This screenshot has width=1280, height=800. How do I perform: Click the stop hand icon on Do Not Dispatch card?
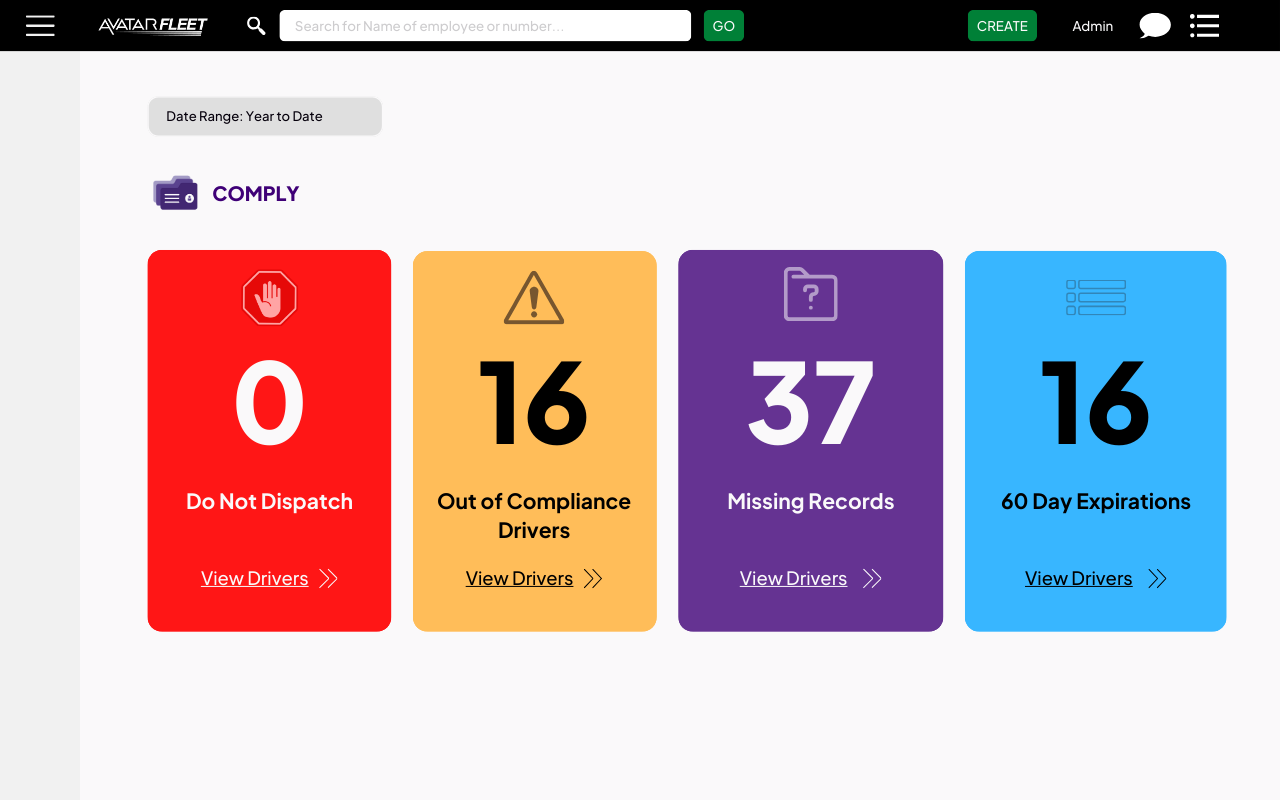pyautogui.click(x=269, y=297)
